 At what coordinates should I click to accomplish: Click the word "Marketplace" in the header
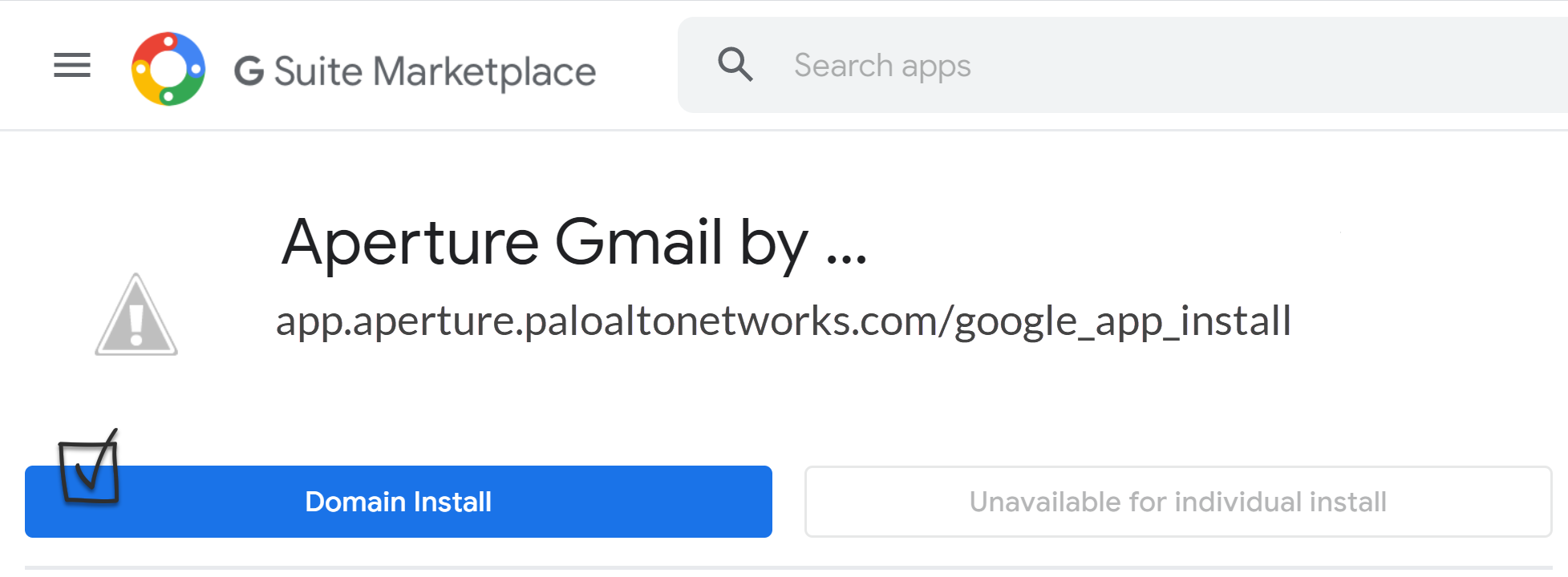tap(484, 71)
